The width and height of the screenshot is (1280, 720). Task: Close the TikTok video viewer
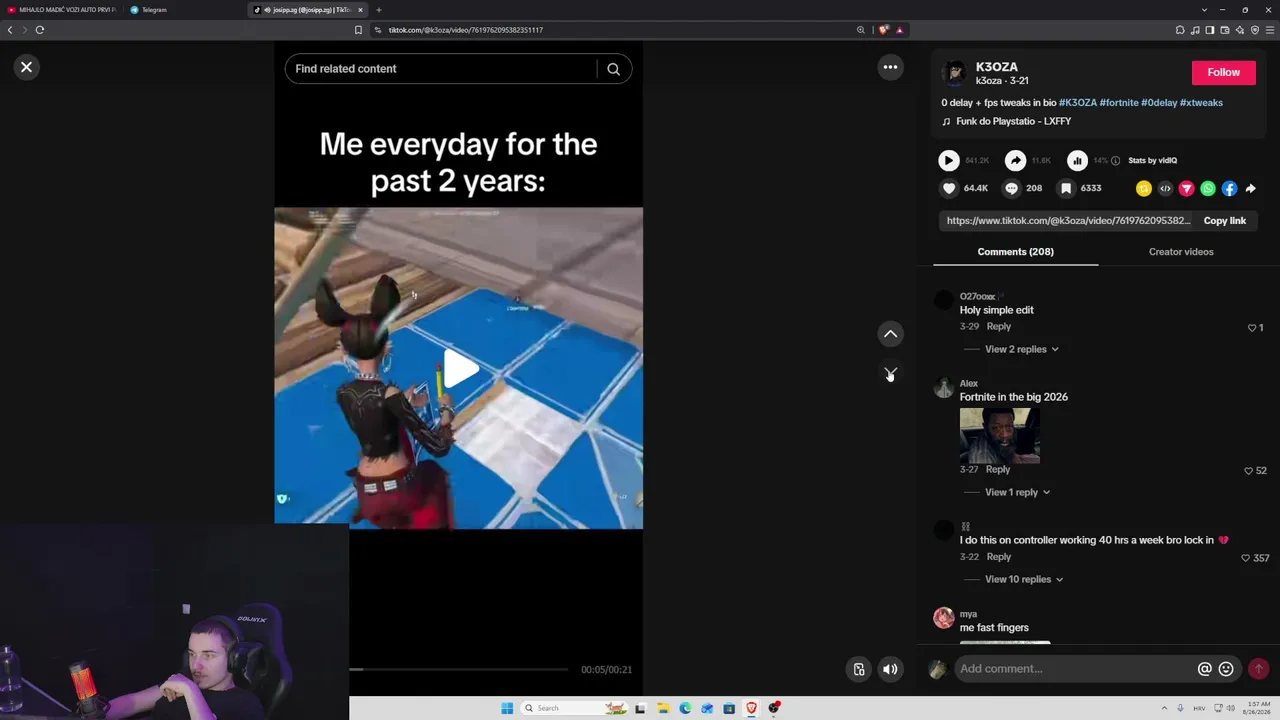tap(27, 67)
